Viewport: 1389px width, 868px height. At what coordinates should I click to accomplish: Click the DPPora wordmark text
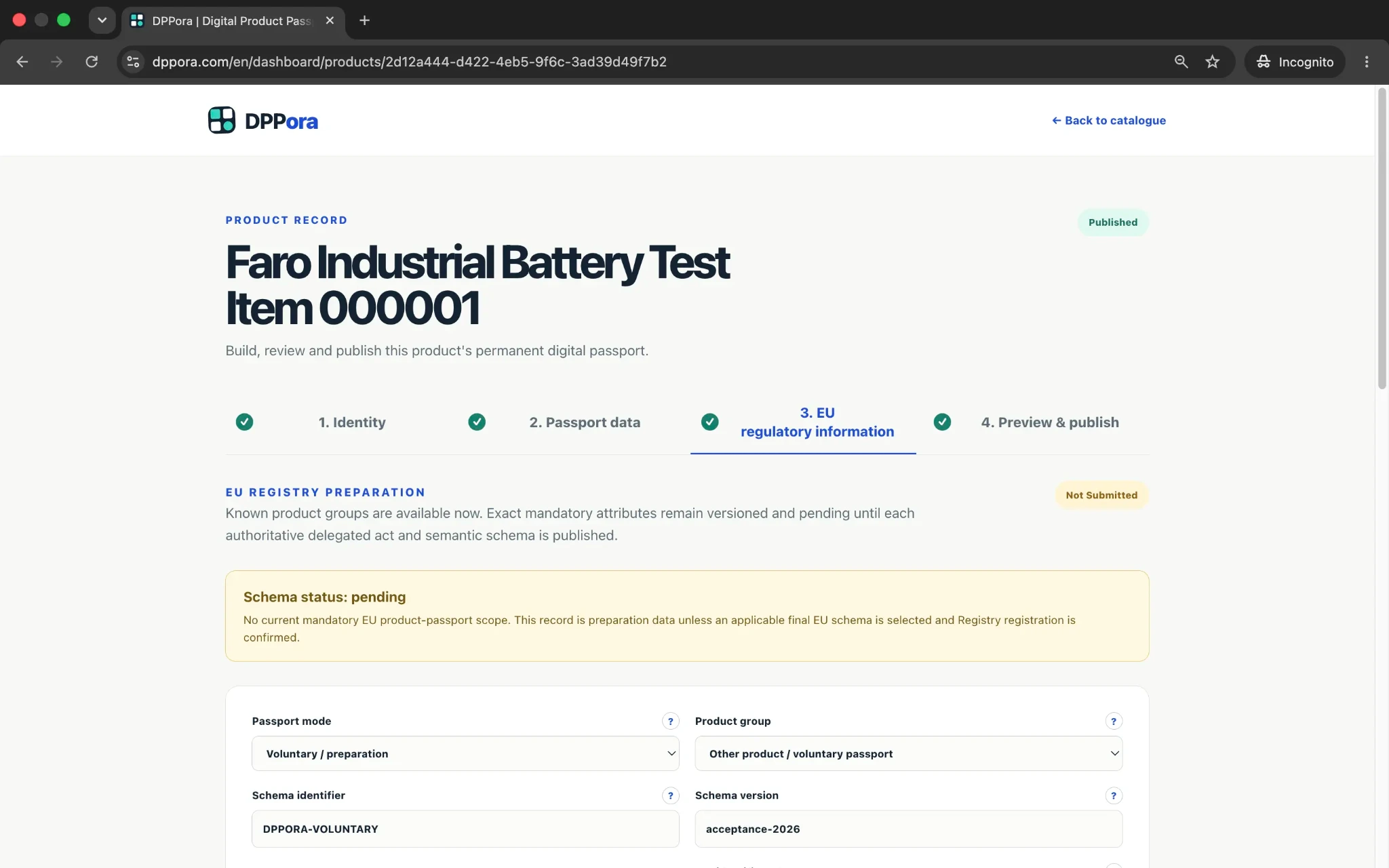pyautogui.click(x=281, y=121)
